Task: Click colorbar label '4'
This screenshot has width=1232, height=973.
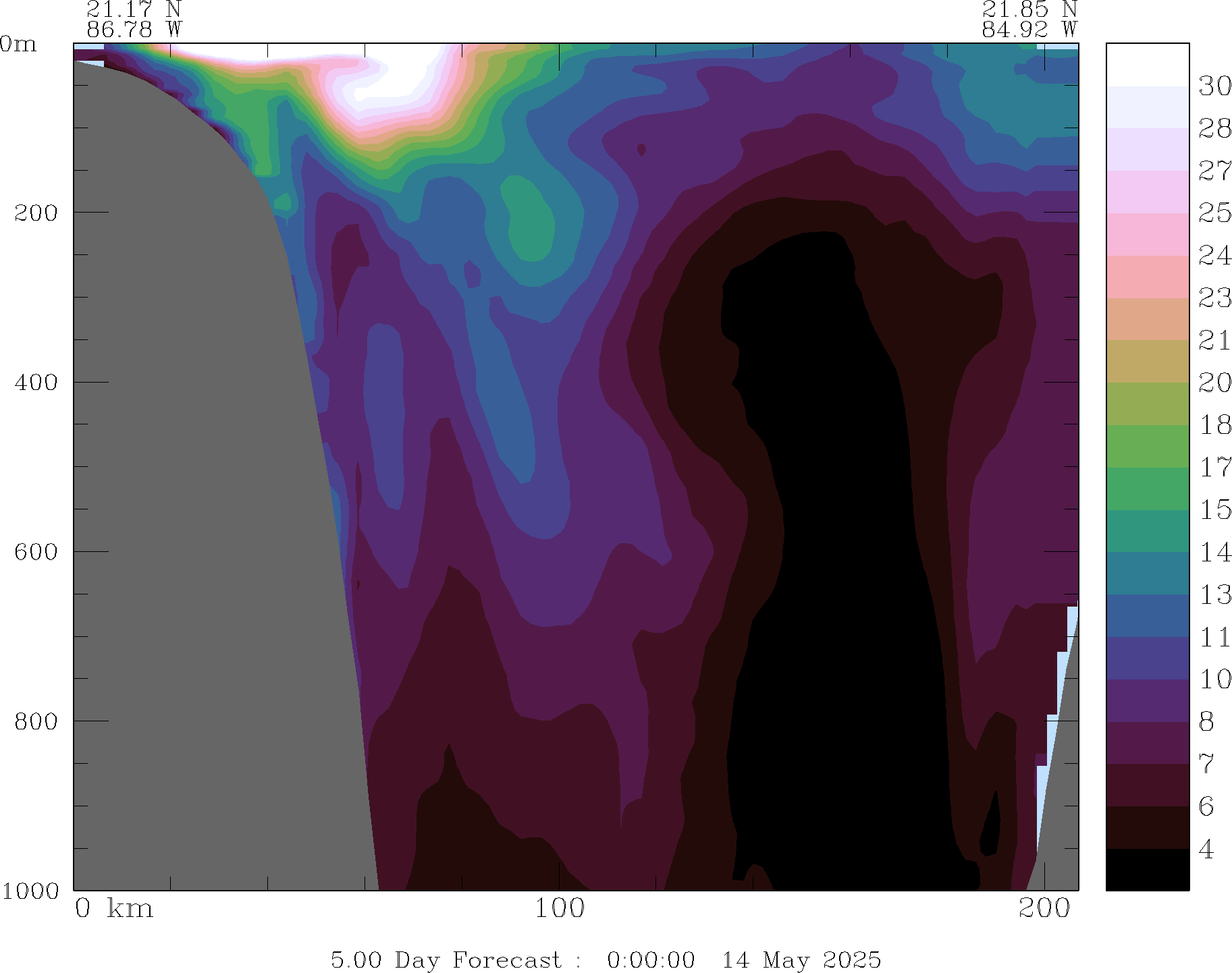Action: coord(1206,849)
